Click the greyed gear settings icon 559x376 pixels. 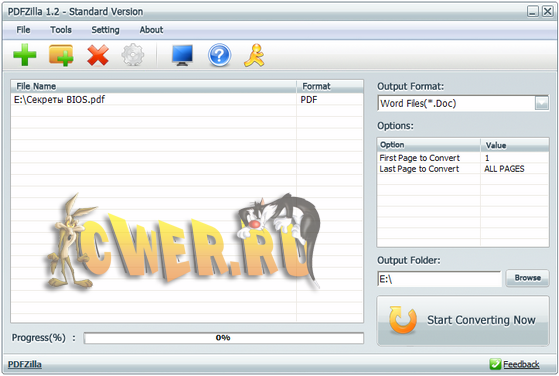coord(133,55)
